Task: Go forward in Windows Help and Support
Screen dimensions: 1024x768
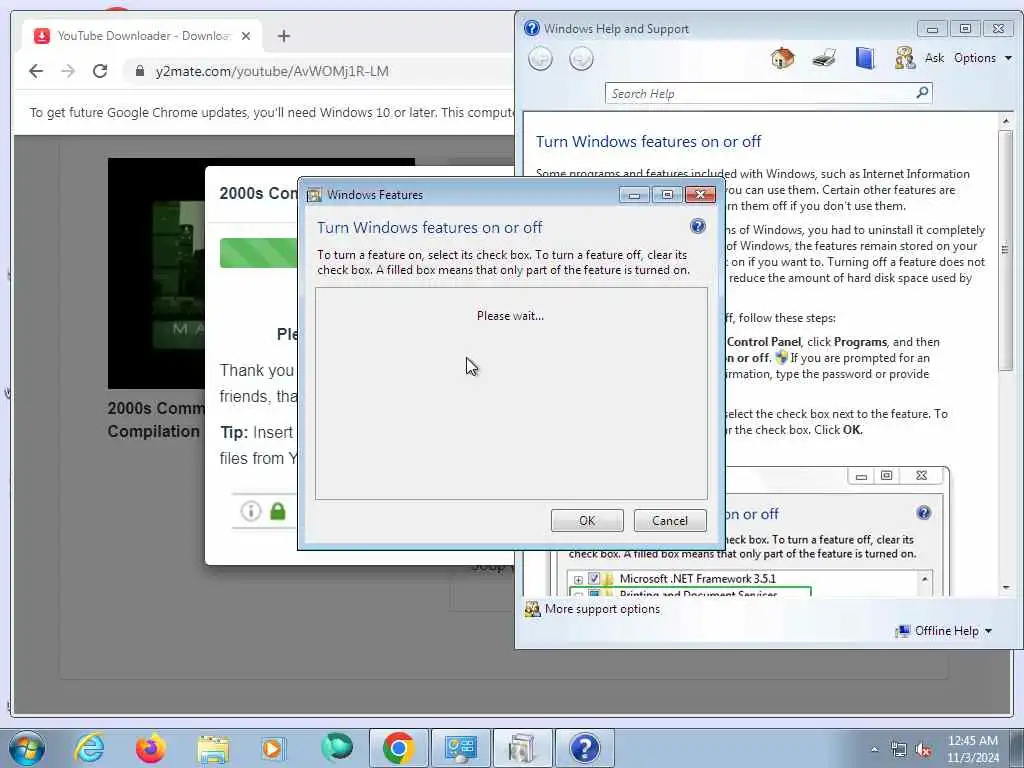Action: (x=581, y=59)
